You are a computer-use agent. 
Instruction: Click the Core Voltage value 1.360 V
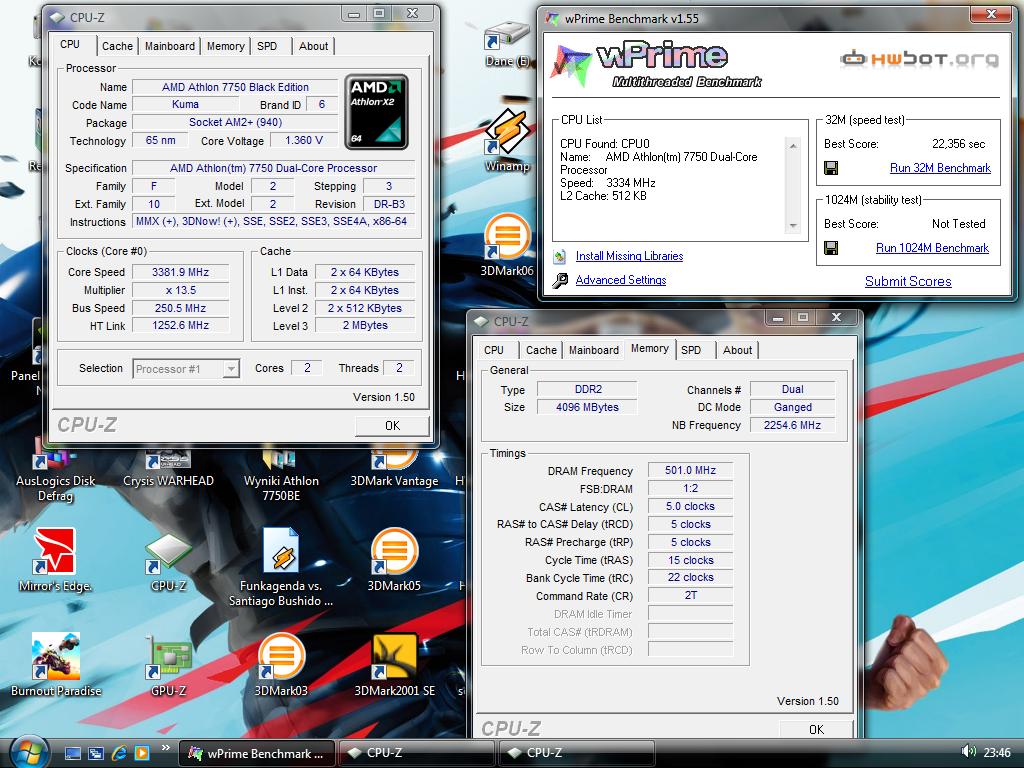pyautogui.click(x=304, y=140)
